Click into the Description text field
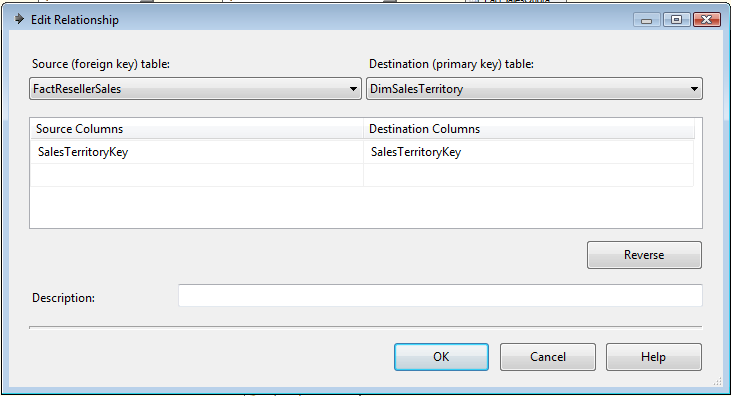Screen dimensions: 731x397 (x=440, y=296)
